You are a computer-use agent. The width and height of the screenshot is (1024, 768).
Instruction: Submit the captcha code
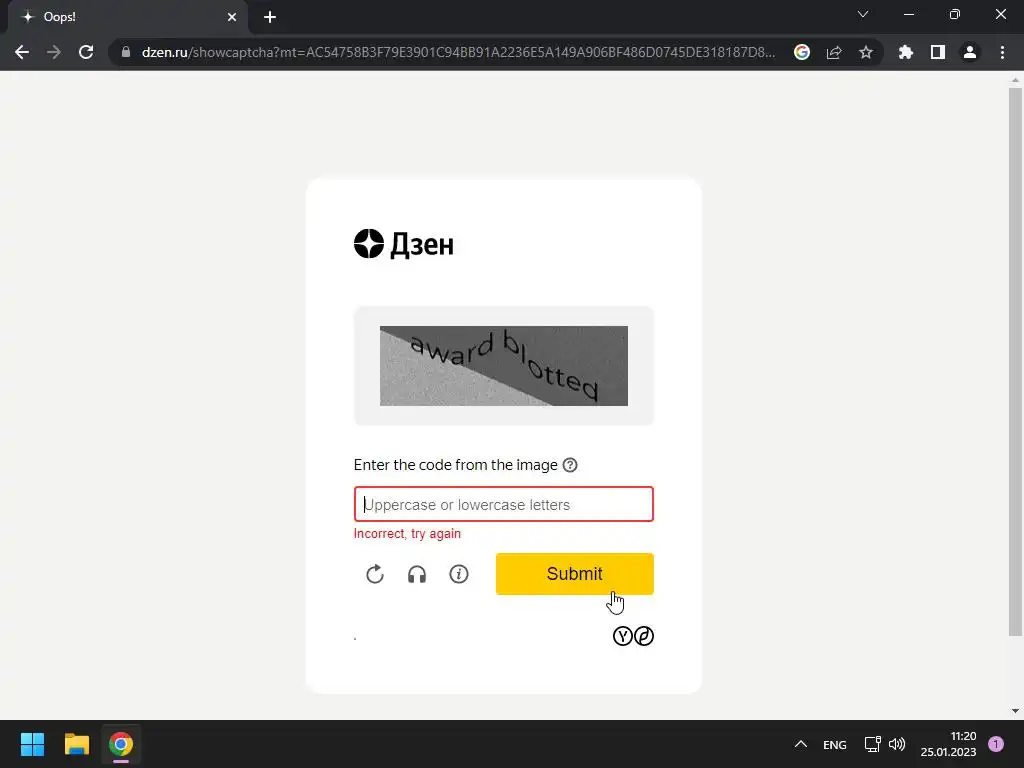click(575, 574)
